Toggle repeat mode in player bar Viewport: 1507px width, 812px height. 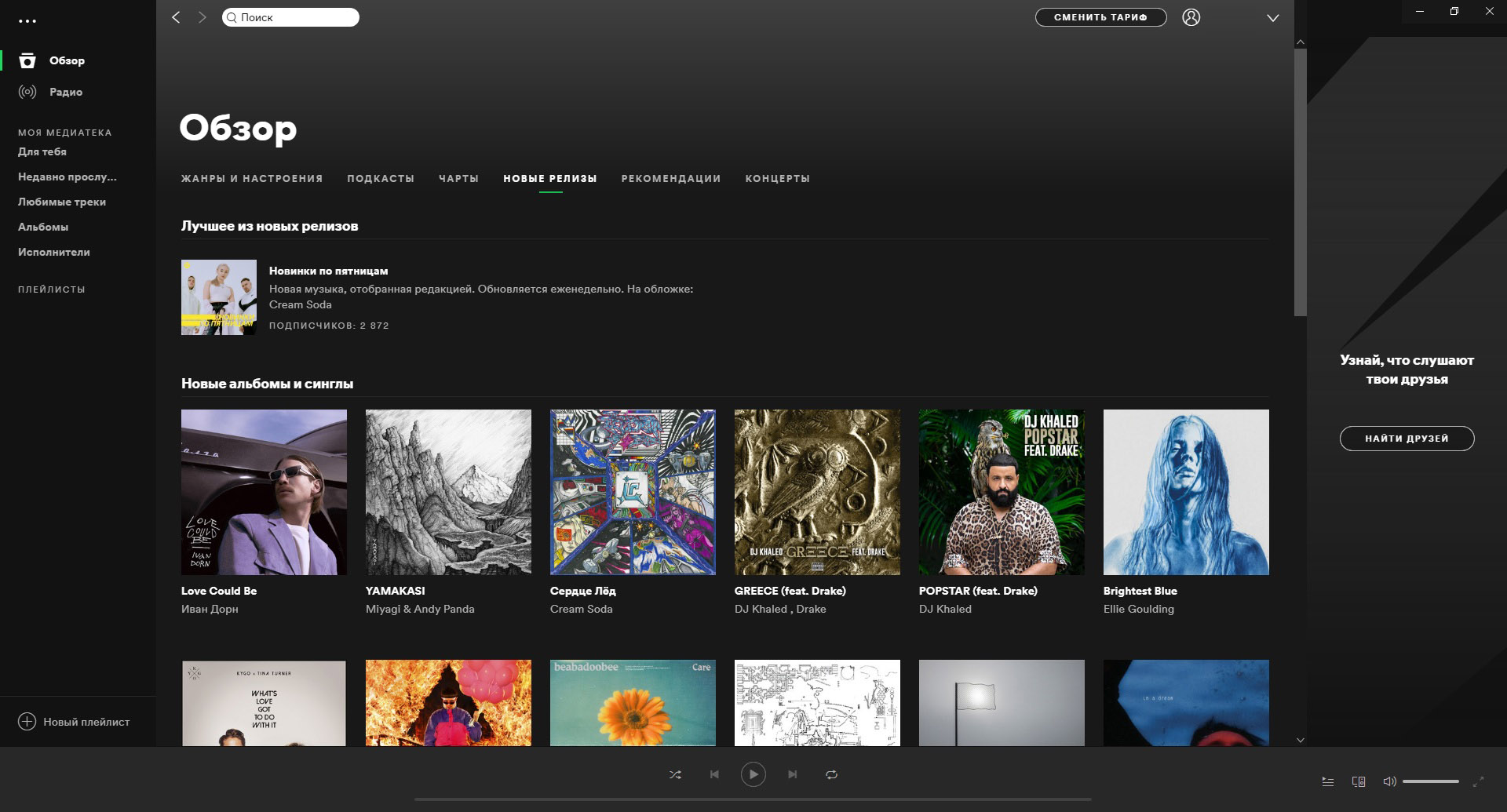pos(831,774)
